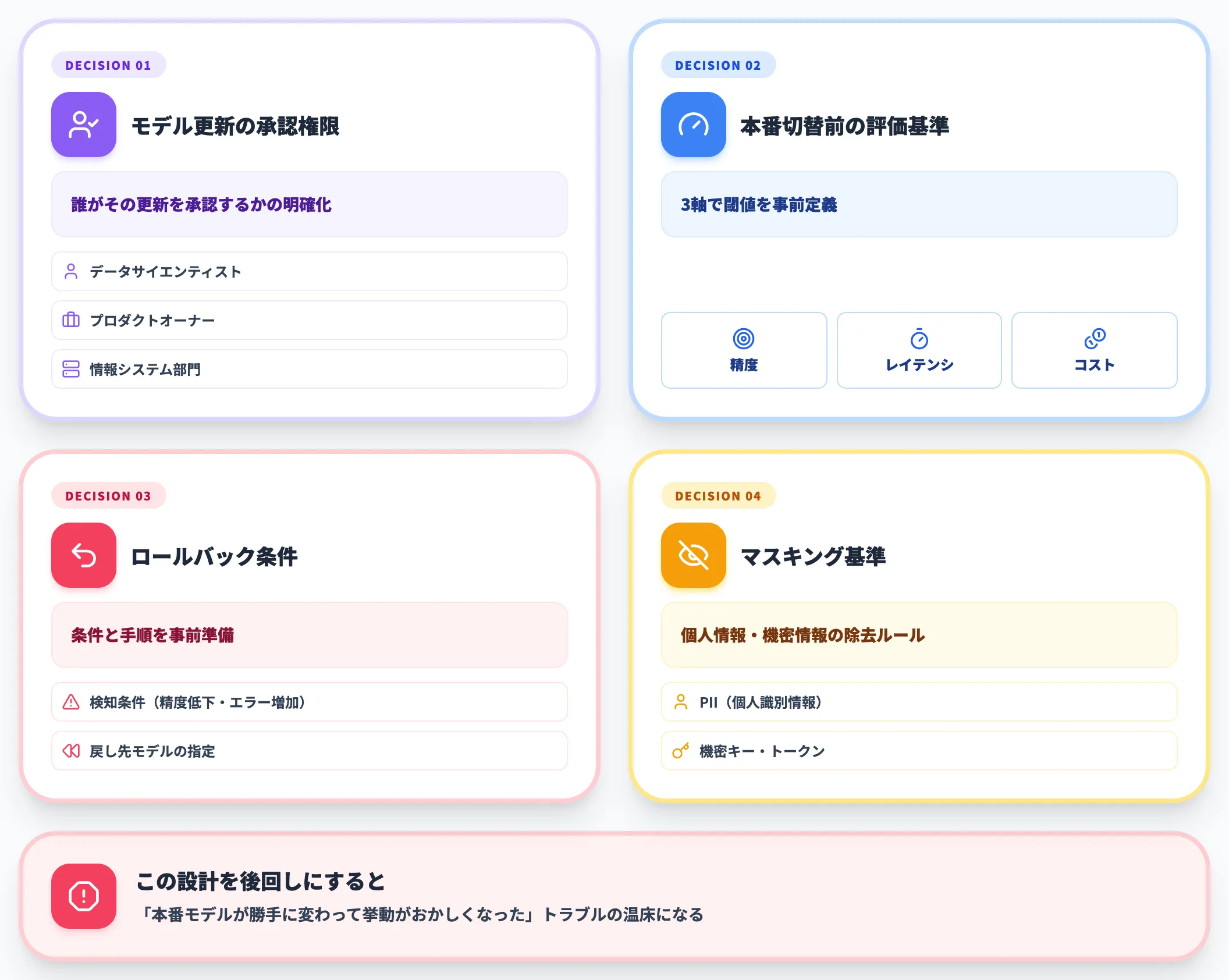Select the DECISION 04 badge
Viewport: 1229px width, 980px height.
click(718, 496)
